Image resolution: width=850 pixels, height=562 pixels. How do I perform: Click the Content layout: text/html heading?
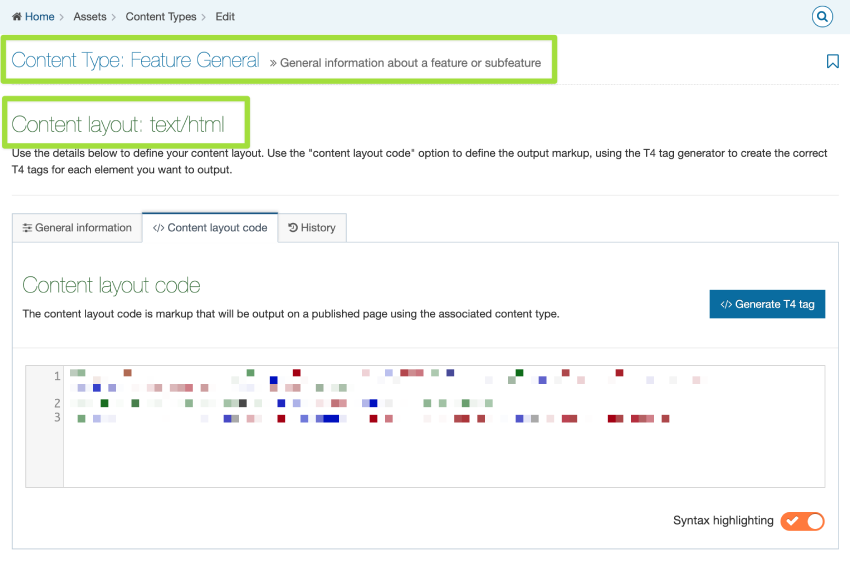click(x=118, y=124)
